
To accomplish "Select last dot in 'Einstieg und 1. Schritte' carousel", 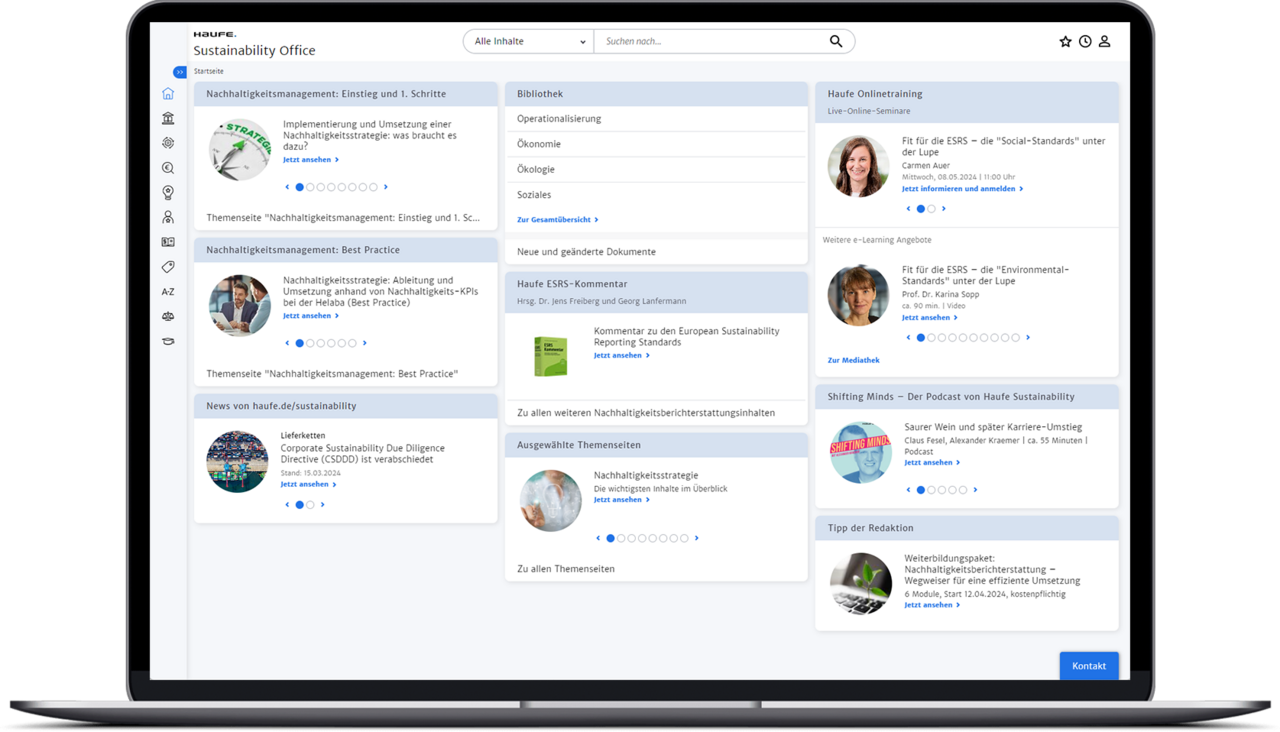I will [x=374, y=187].
